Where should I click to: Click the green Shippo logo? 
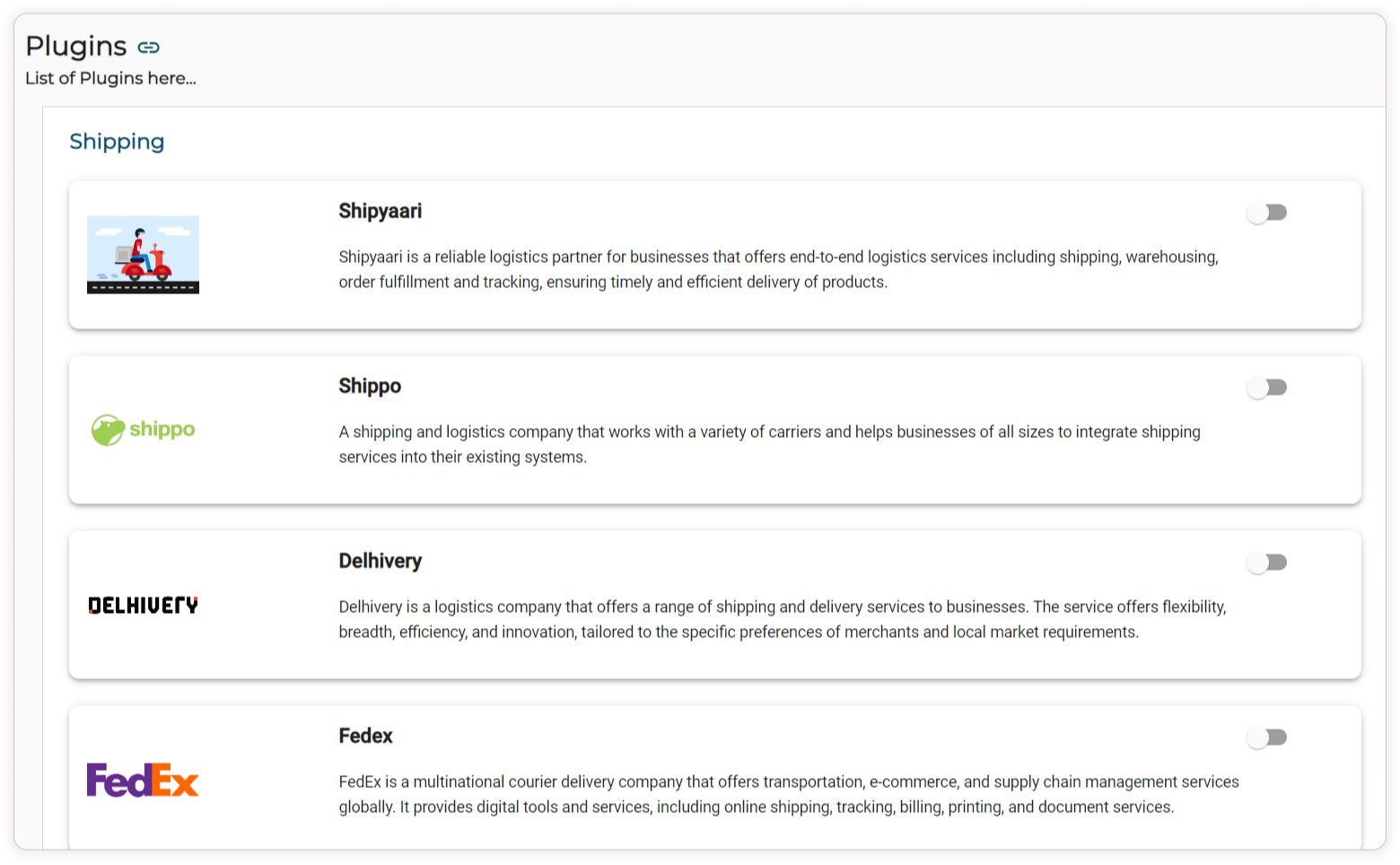143,430
